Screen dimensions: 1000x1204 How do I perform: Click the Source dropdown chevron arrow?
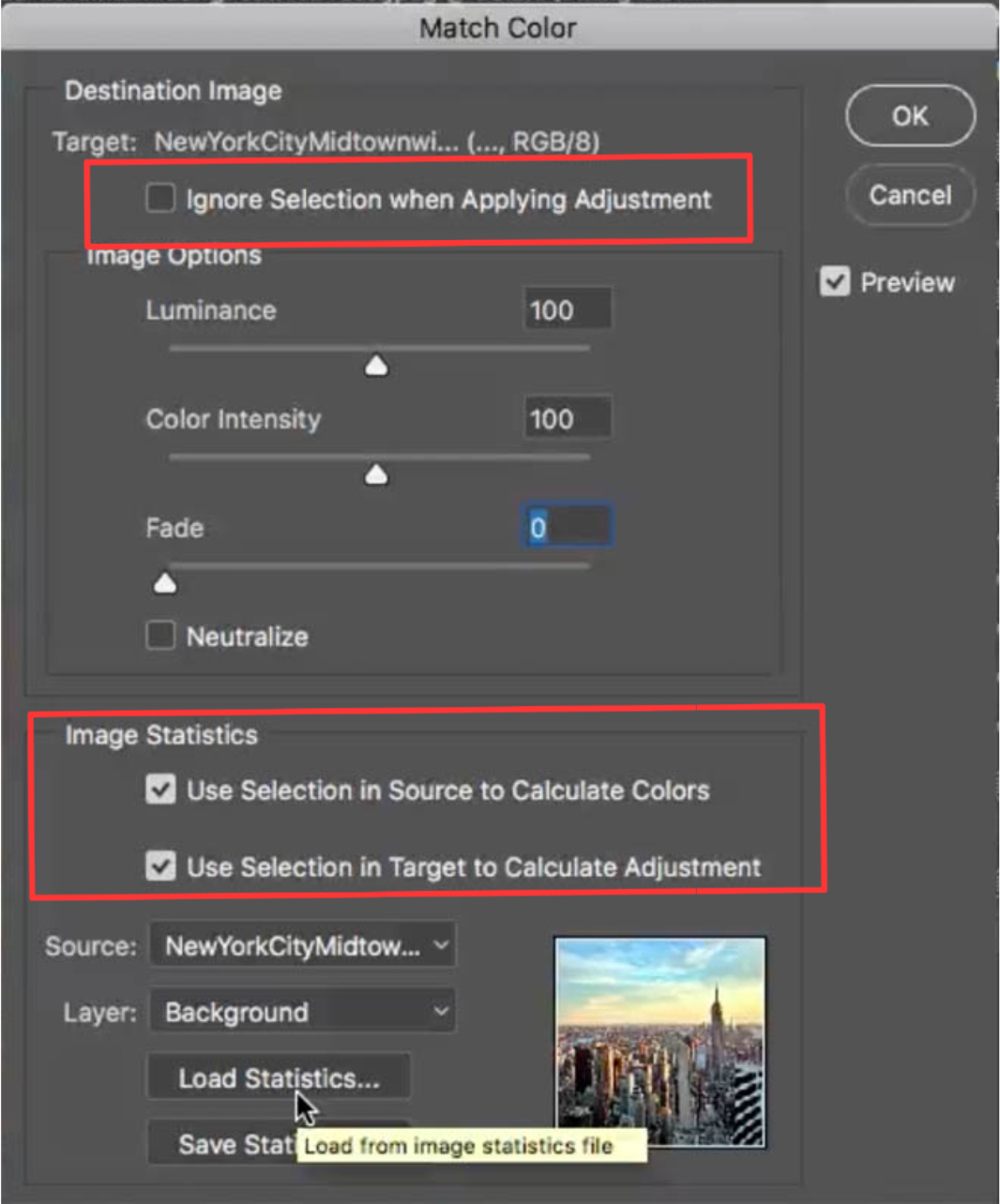point(441,945)
